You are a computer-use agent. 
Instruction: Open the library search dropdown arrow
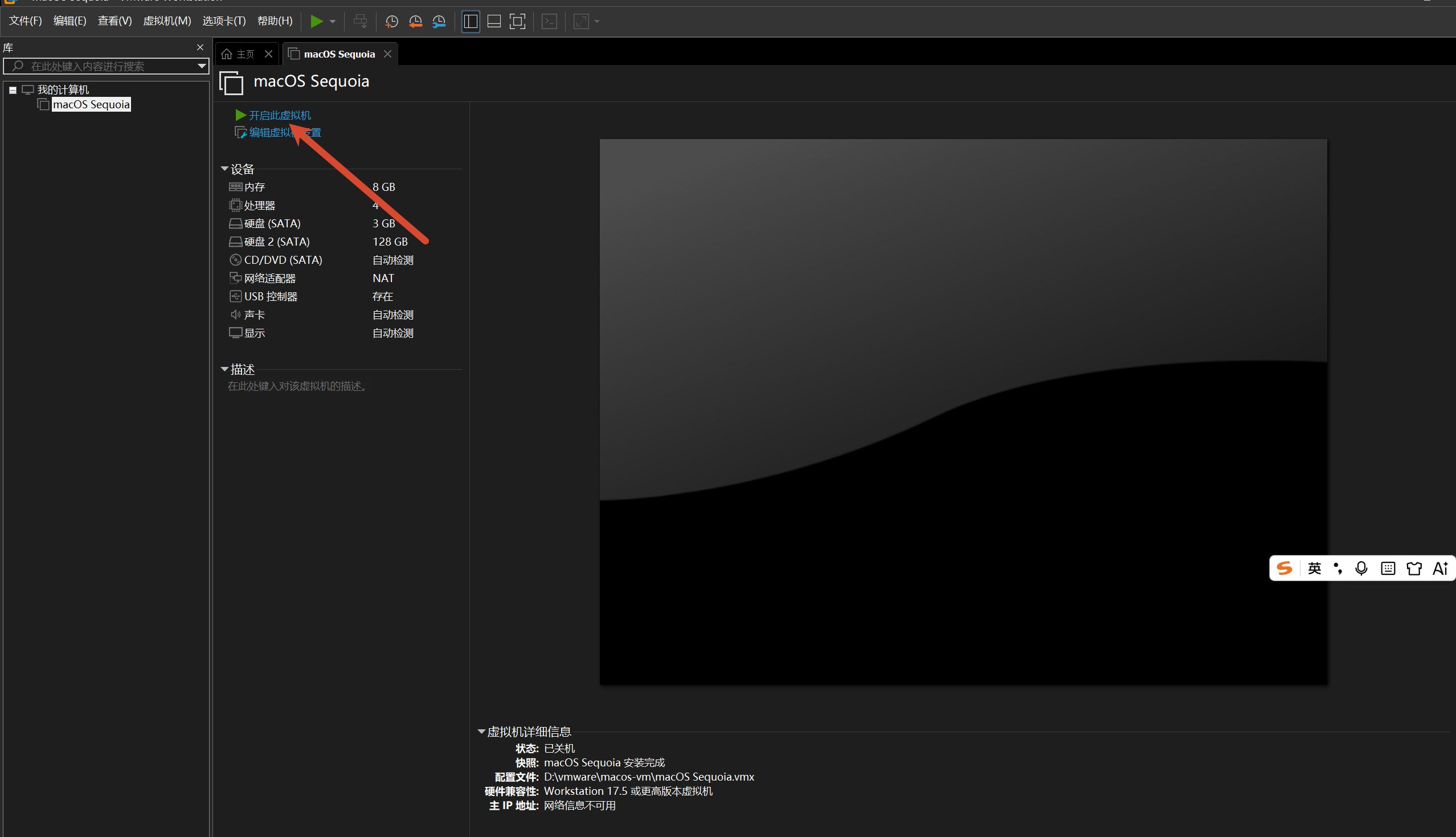tap(202, 66)
